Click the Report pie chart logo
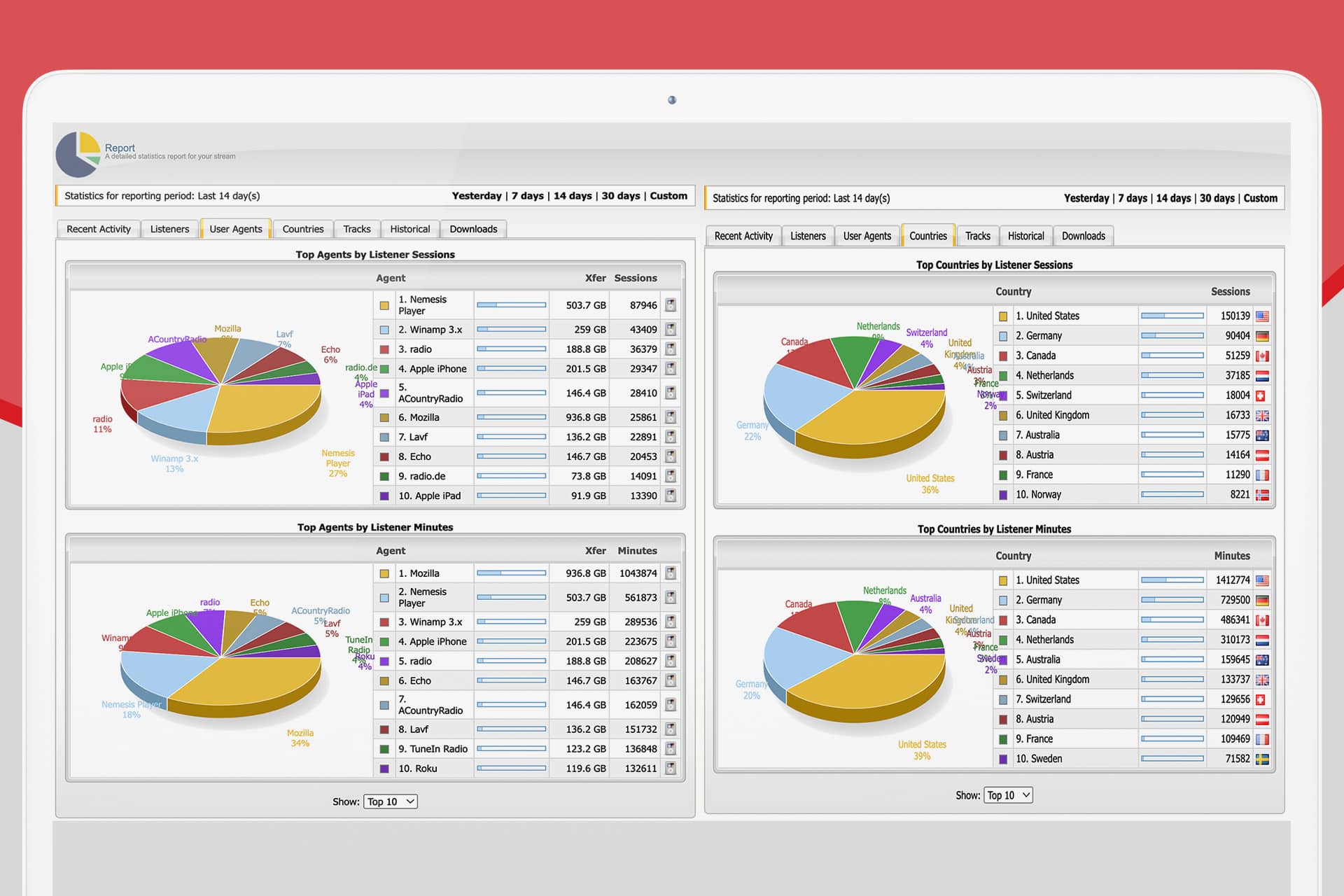This screenshot has width=1344, height=896. pos(78,155)
